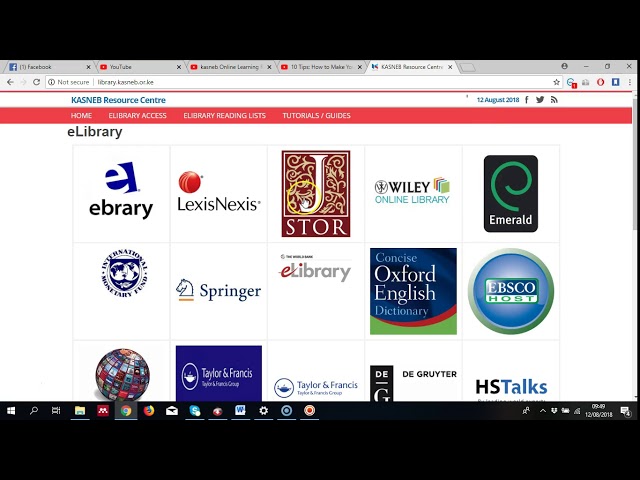The width and height of the screenshot is (640, 480).
Task: Switch to the Facebook browser tab
Action: (49, 67)
